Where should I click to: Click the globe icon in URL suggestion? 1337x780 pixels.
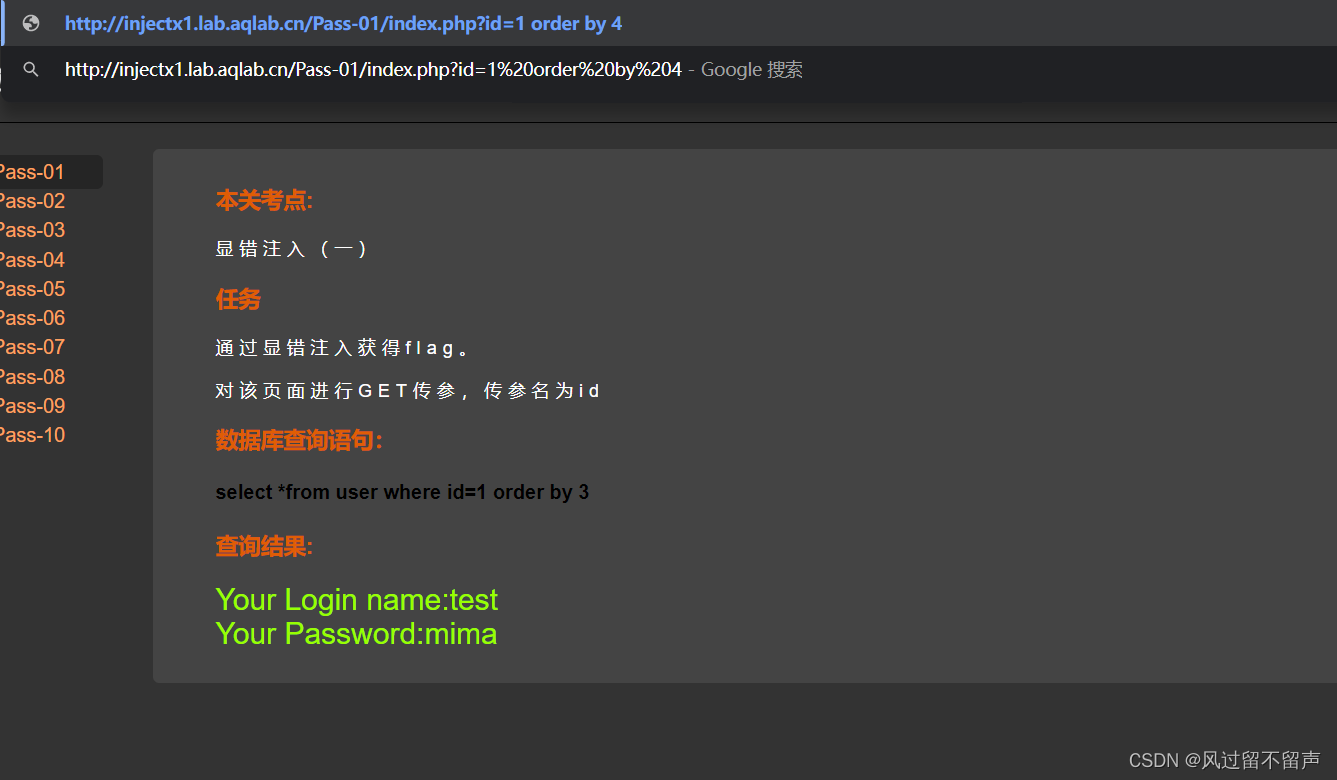tap(31, 23)
